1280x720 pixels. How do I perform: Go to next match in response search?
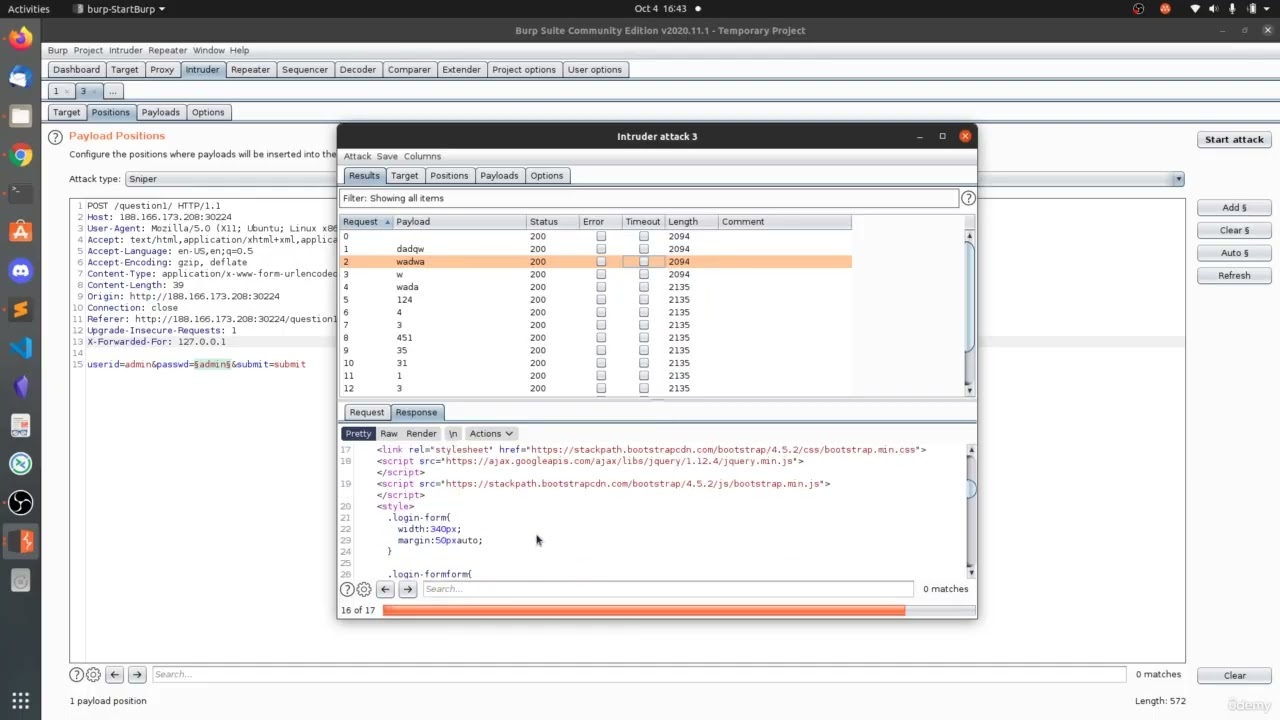[407, 589]
